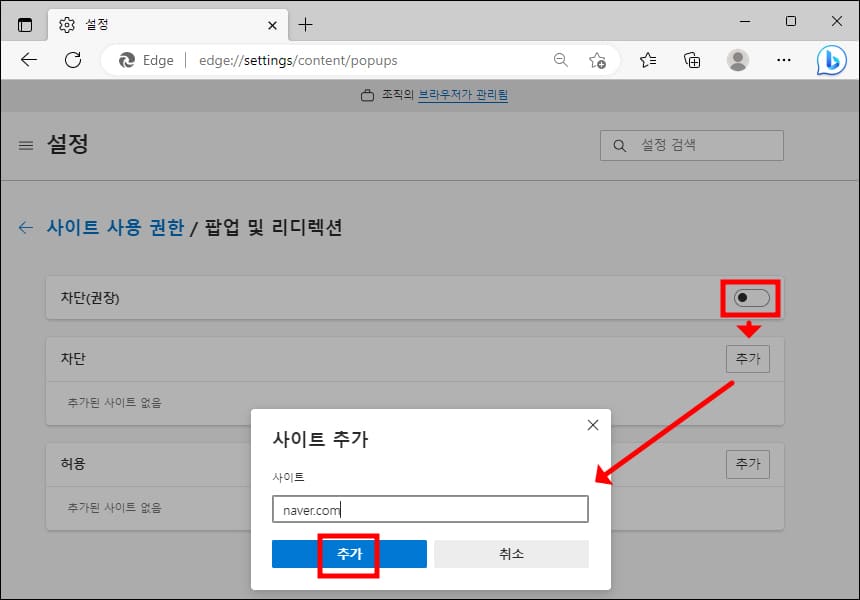Click 취소 to cancel site addition
This screenshot has width=860, height=600.
(511, 553)
